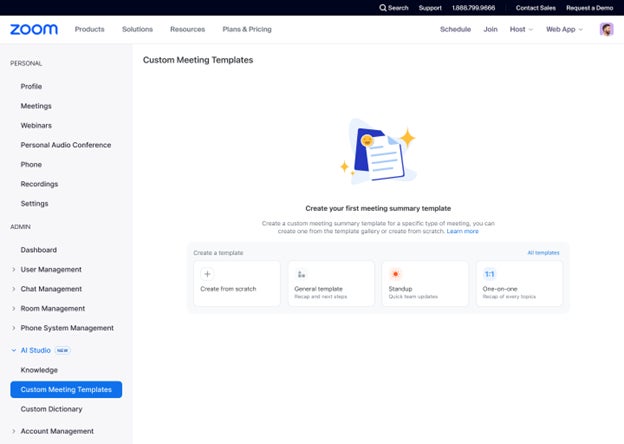Click the General template icon

coord(301,274)
